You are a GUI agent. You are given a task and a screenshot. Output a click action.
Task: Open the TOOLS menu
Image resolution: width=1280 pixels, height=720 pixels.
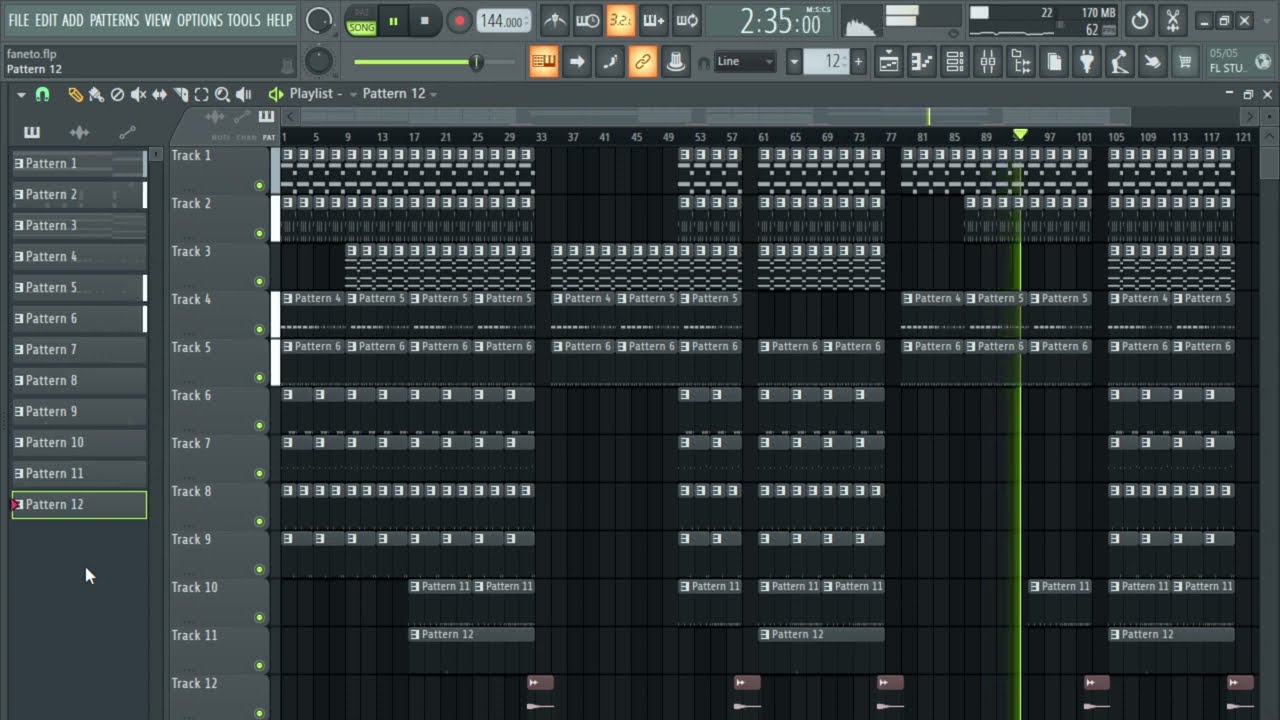click(x=244, y=20)
